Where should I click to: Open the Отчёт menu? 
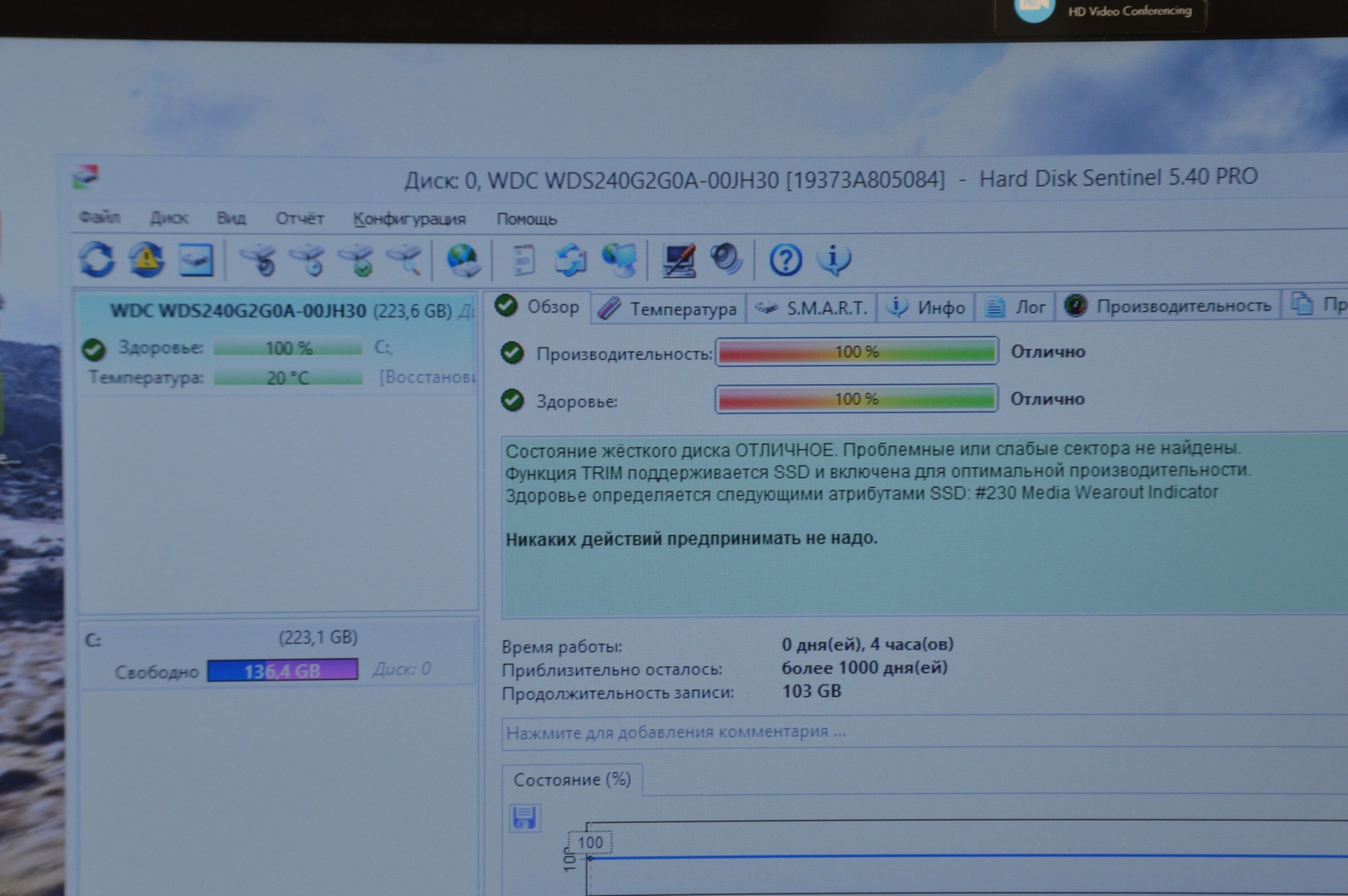[x=300, y=219]
